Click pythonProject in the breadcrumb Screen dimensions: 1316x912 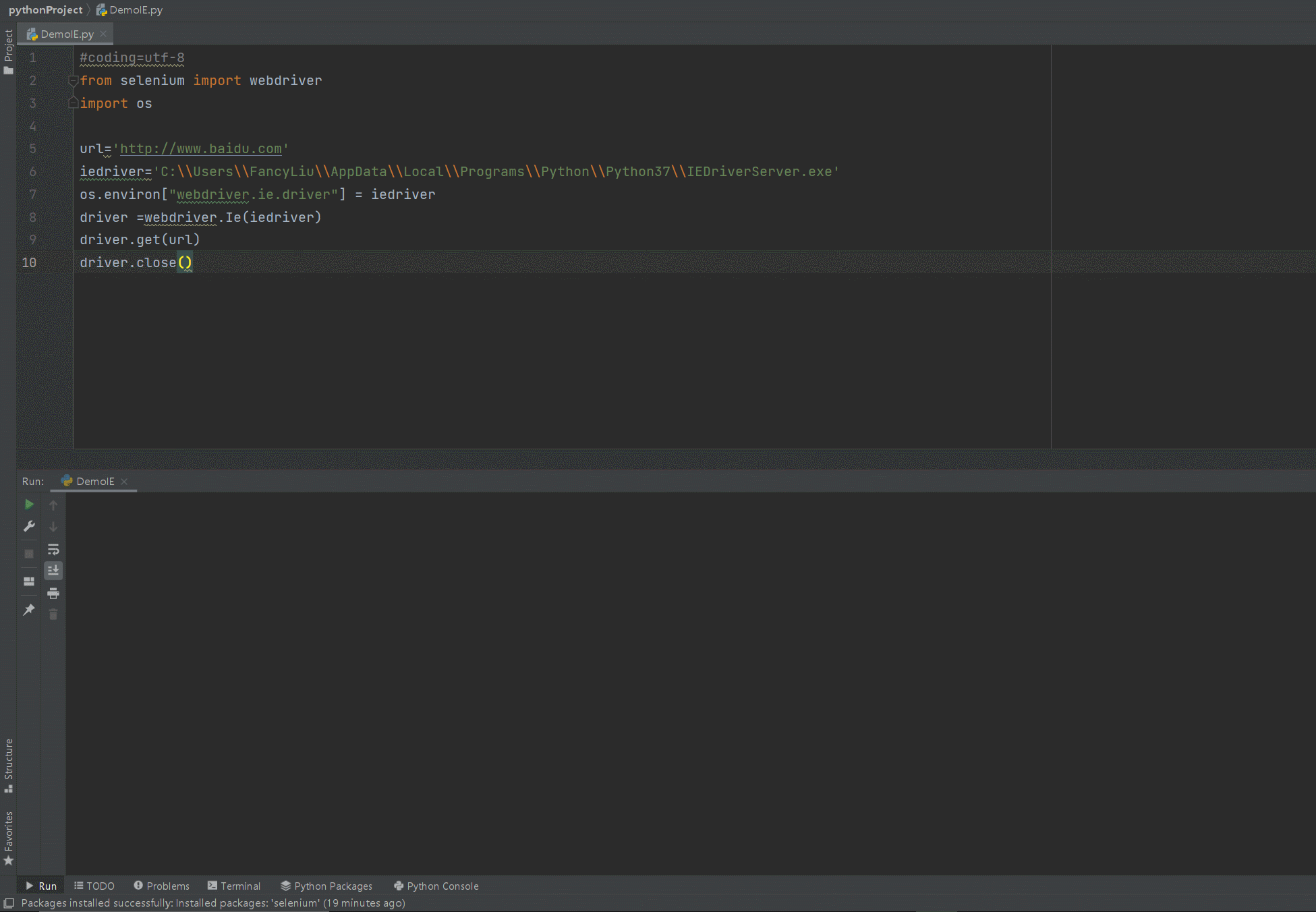tap(45, 9)
